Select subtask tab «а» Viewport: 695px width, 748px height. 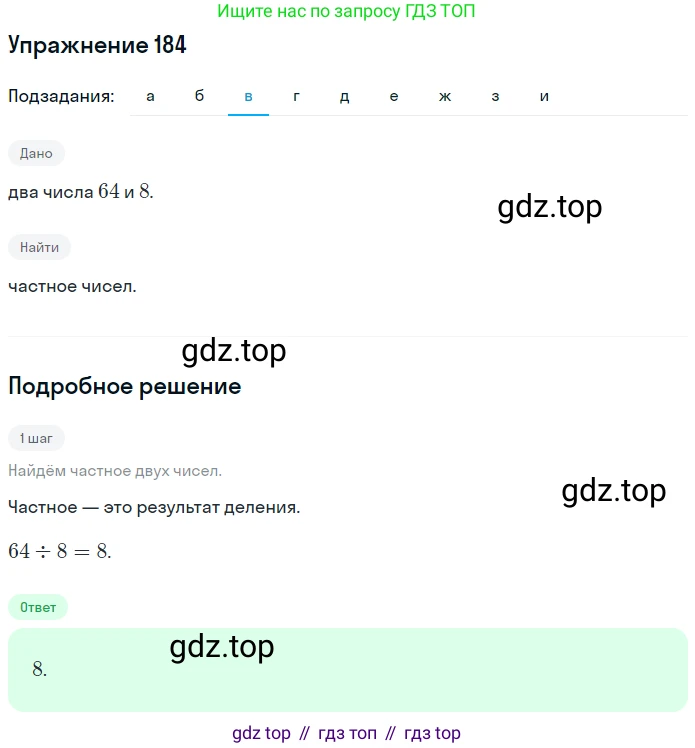click(150, 96)
